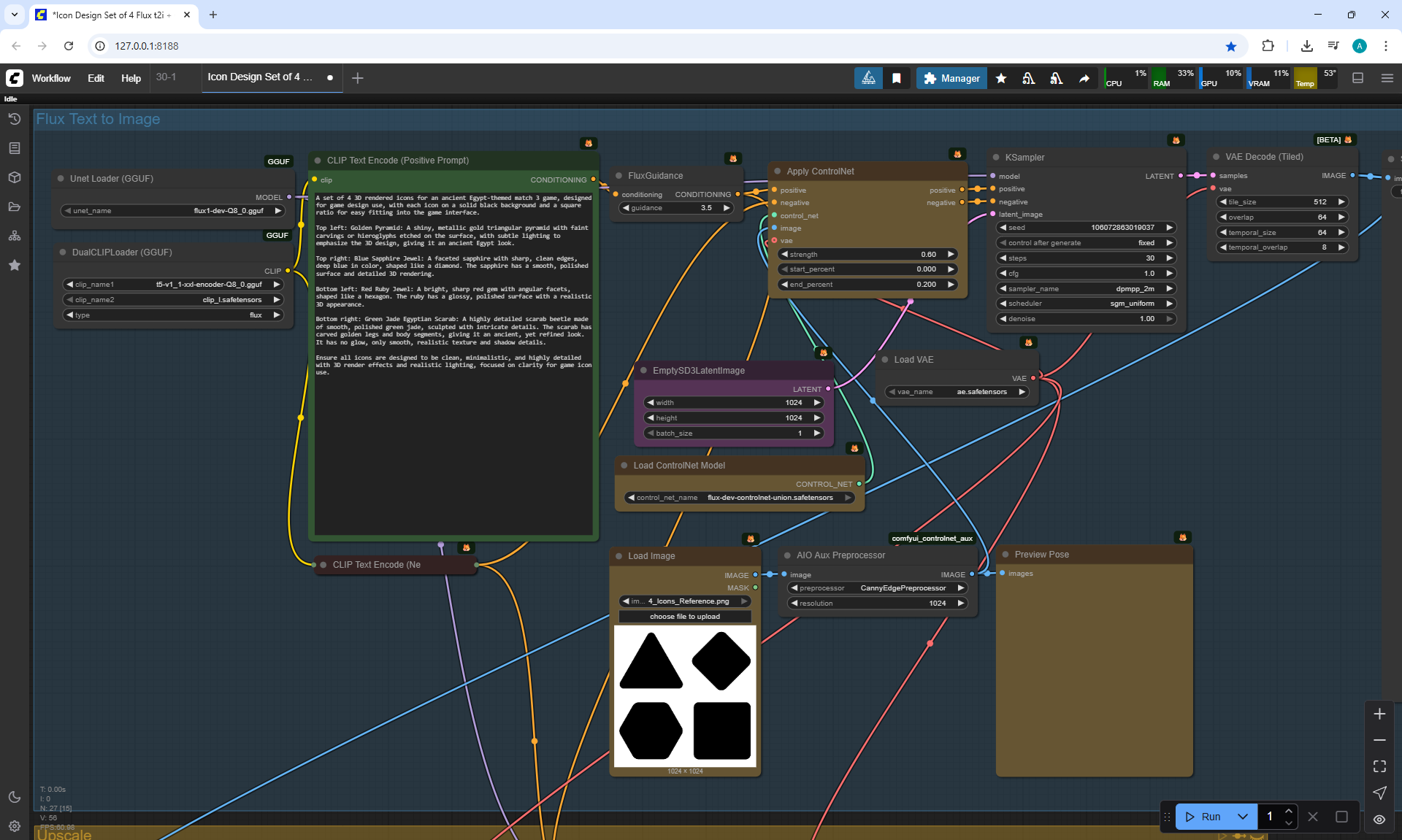Open the node library cube icon
Image resolution: width=1402 pixels, height=840 pixels.
point(14,177)
